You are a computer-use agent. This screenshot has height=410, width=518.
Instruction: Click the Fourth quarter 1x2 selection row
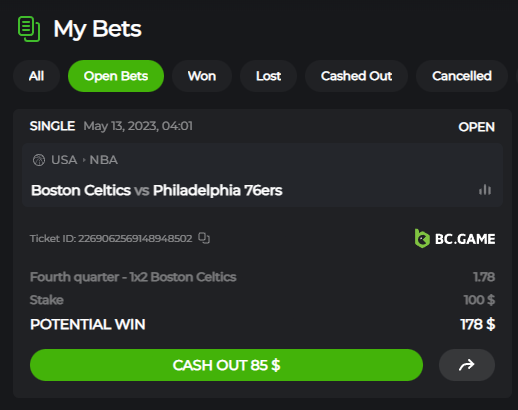tap(262, 277)
